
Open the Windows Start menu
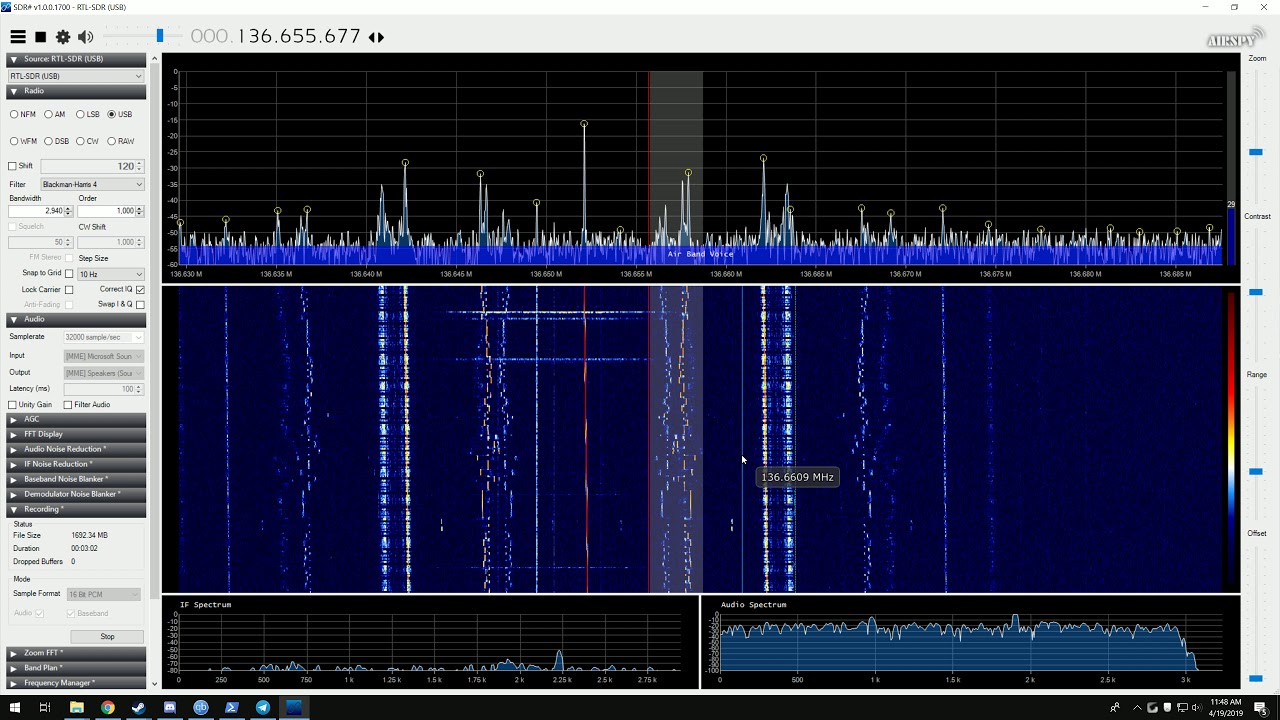pyautogui.click(x=14, y=707)
